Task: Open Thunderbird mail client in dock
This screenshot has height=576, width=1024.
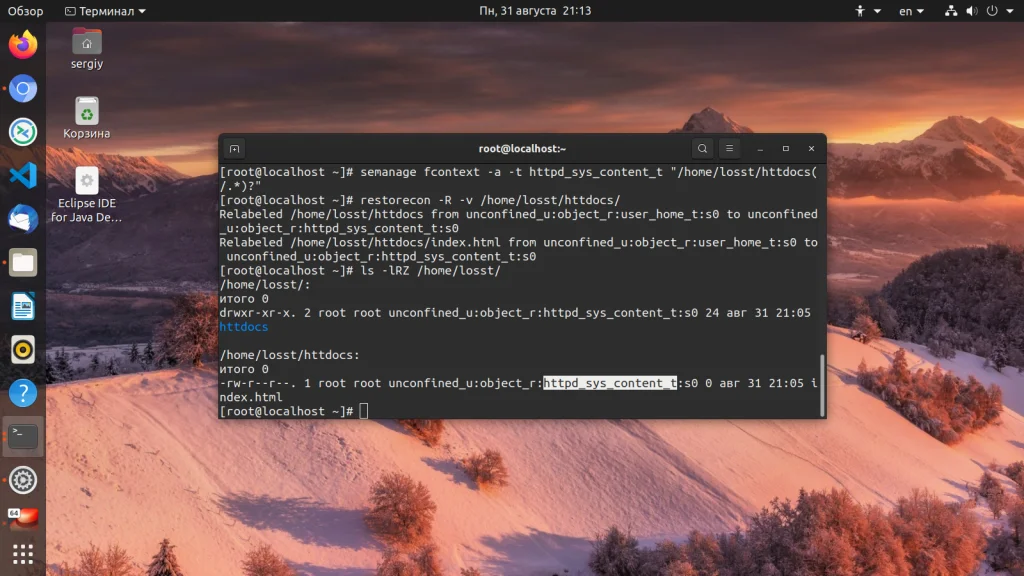Action: [x=23, y=219]
